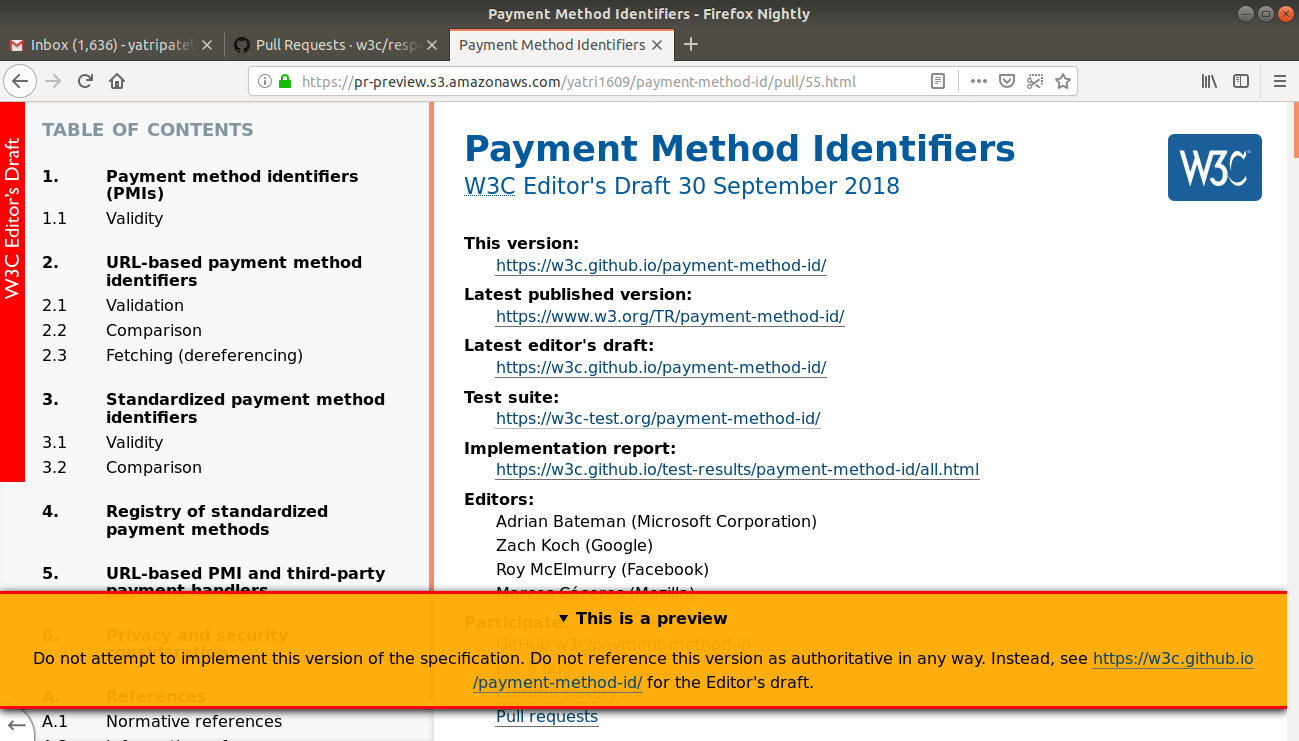This screenshot has height=741, width=1299.
Task: Jump to A.1 Normative references
Action: point(194,722)
